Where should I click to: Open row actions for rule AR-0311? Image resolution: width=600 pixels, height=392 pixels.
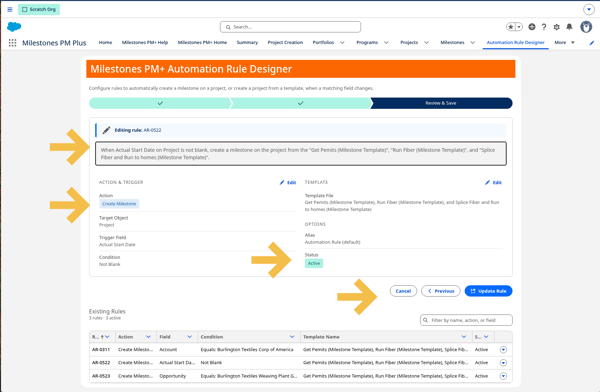pos(503,350)
